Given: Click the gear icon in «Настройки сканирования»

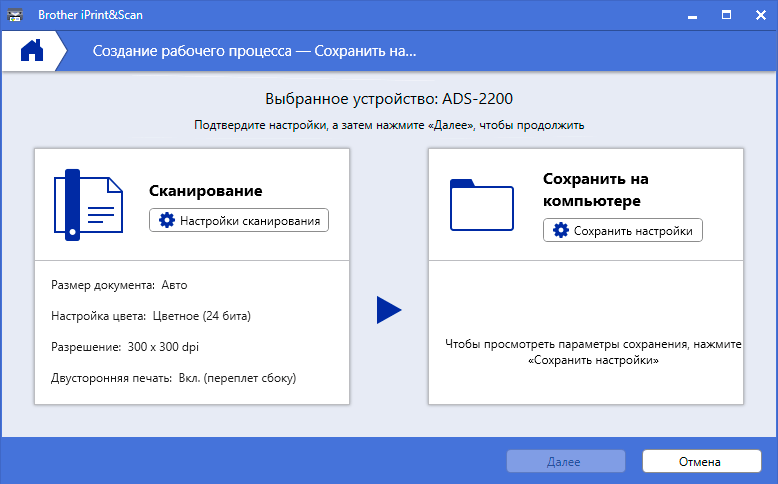Looking at the screenshot, I should (167, 221).
